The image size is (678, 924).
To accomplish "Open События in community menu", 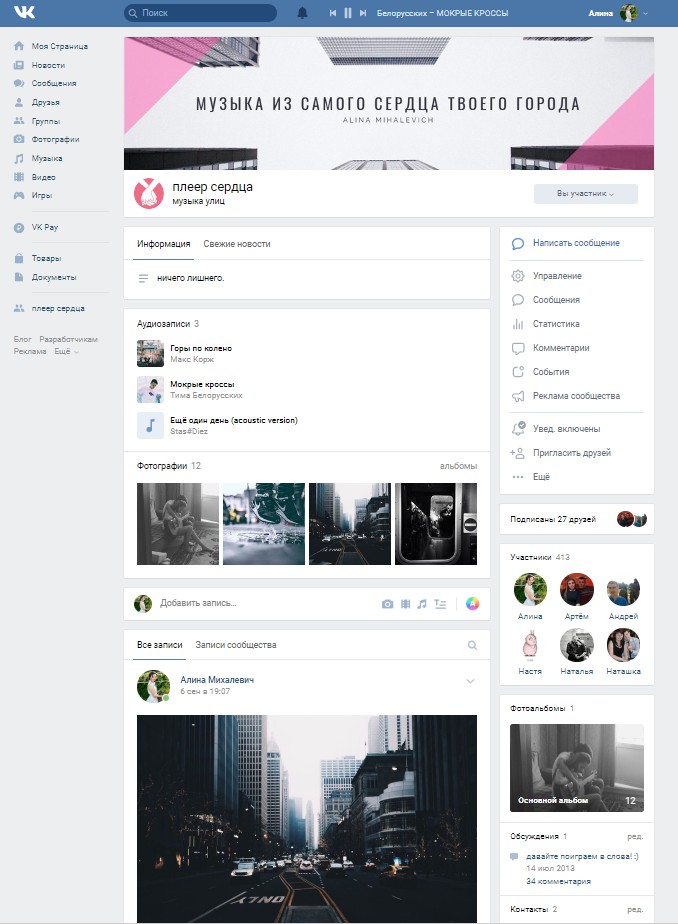I will pos(551,372).
